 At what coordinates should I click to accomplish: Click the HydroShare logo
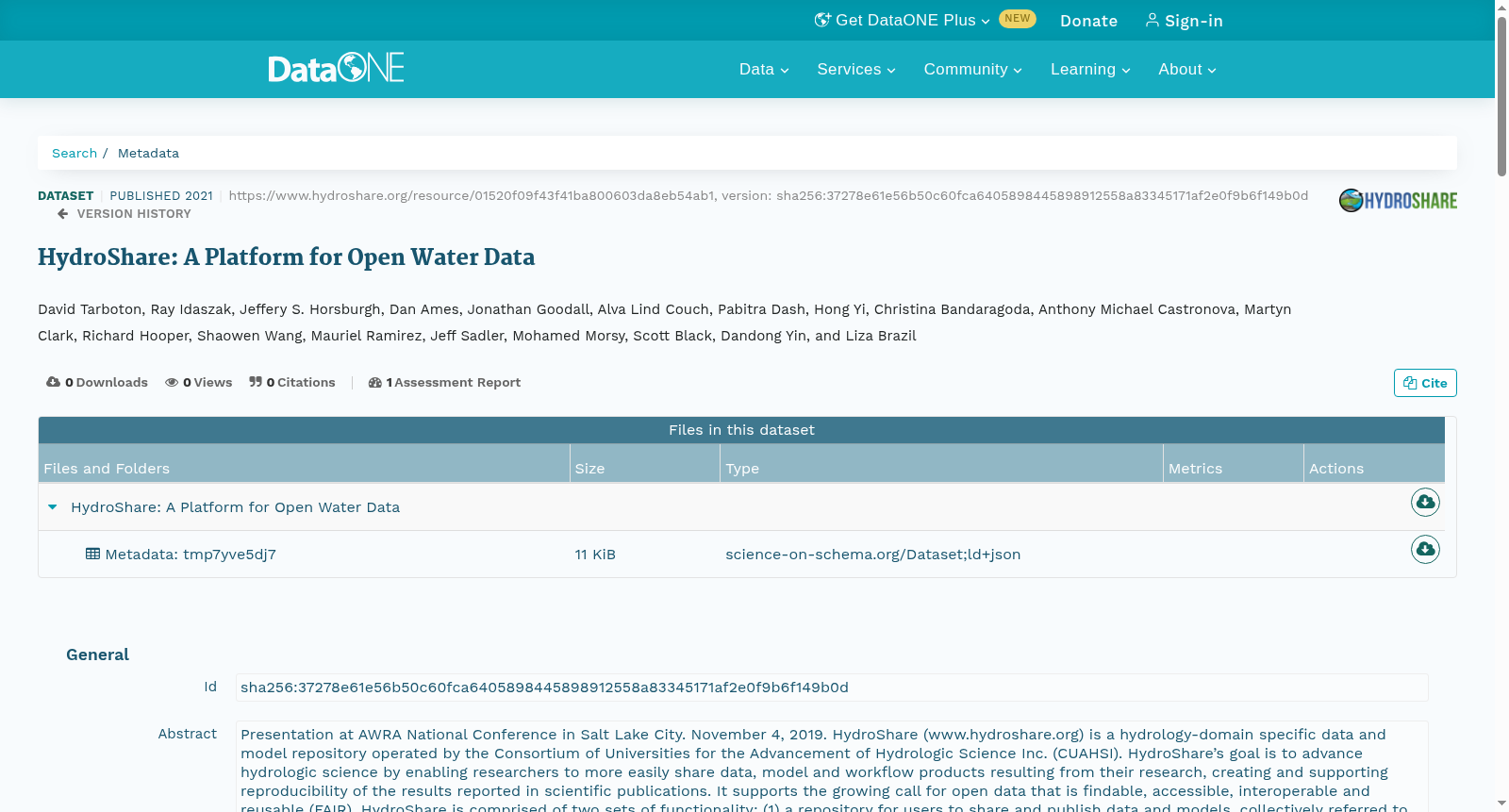1398,200
